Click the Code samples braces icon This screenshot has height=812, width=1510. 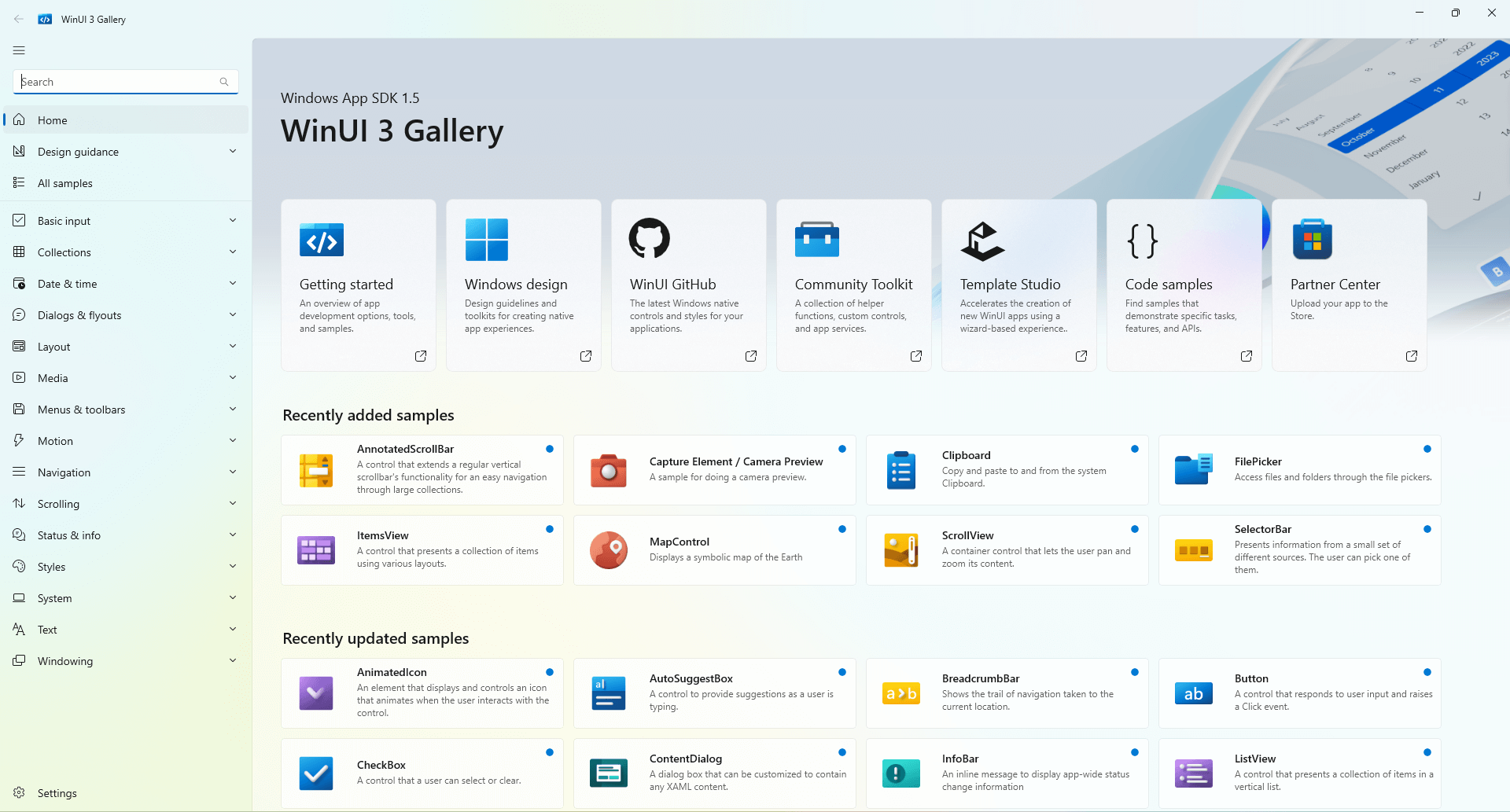[x=1143, y=241]
